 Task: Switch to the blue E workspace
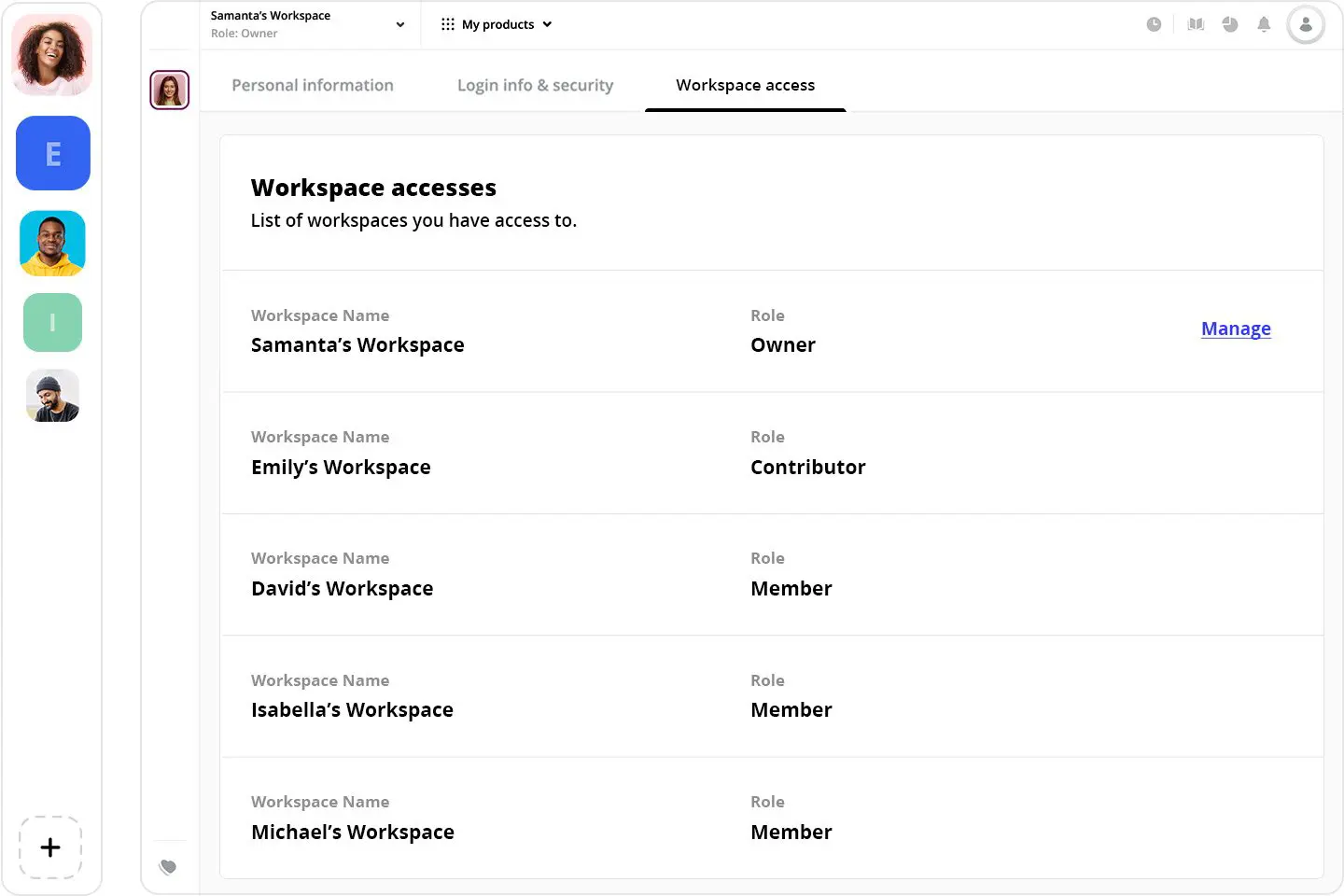click(x=53, y=153)
